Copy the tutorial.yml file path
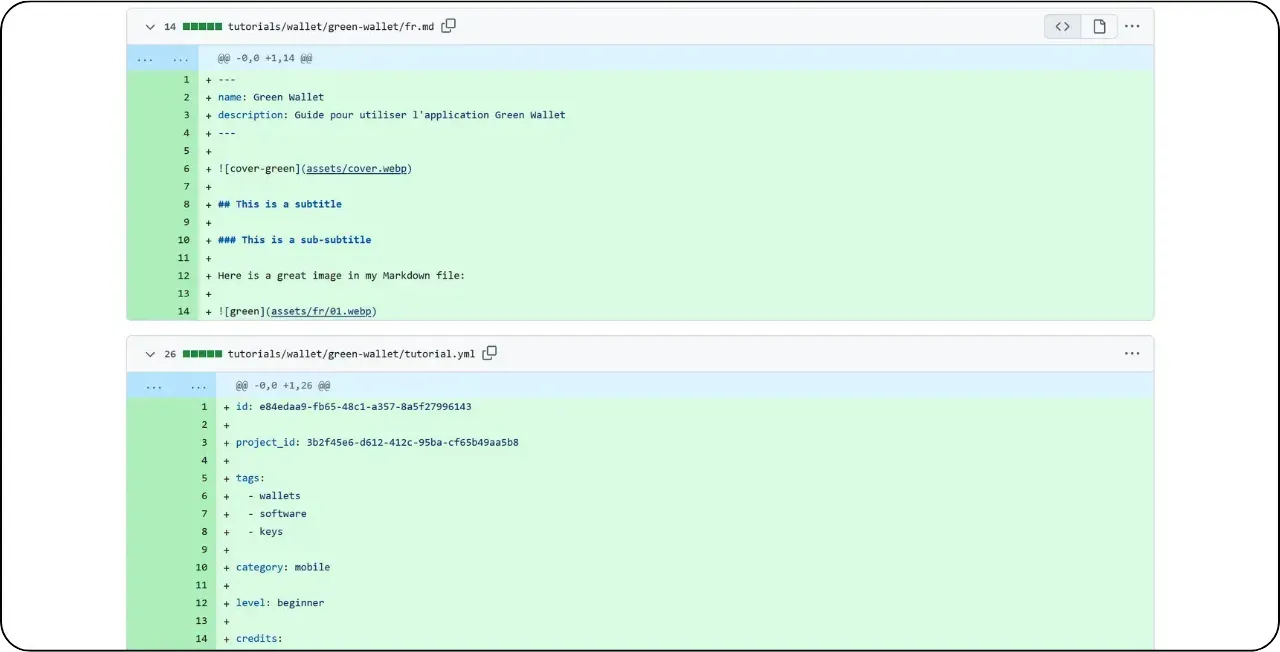The image size is (1280, 652). 490,353
